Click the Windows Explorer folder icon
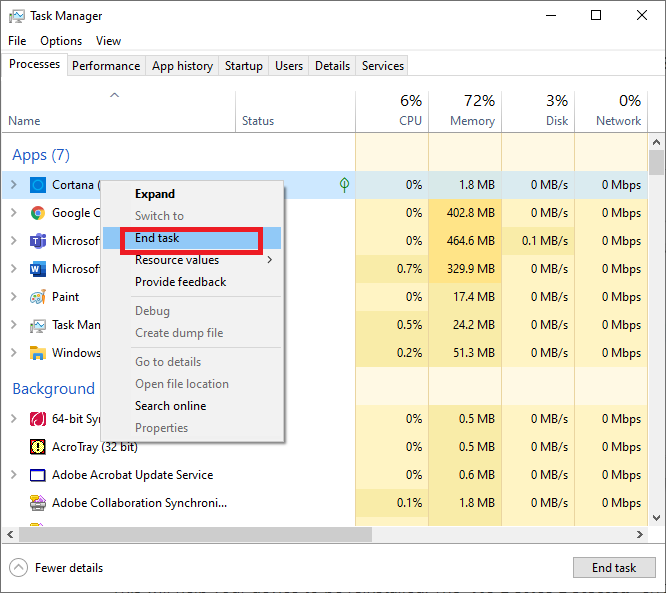666x593 pixels. 38,353
